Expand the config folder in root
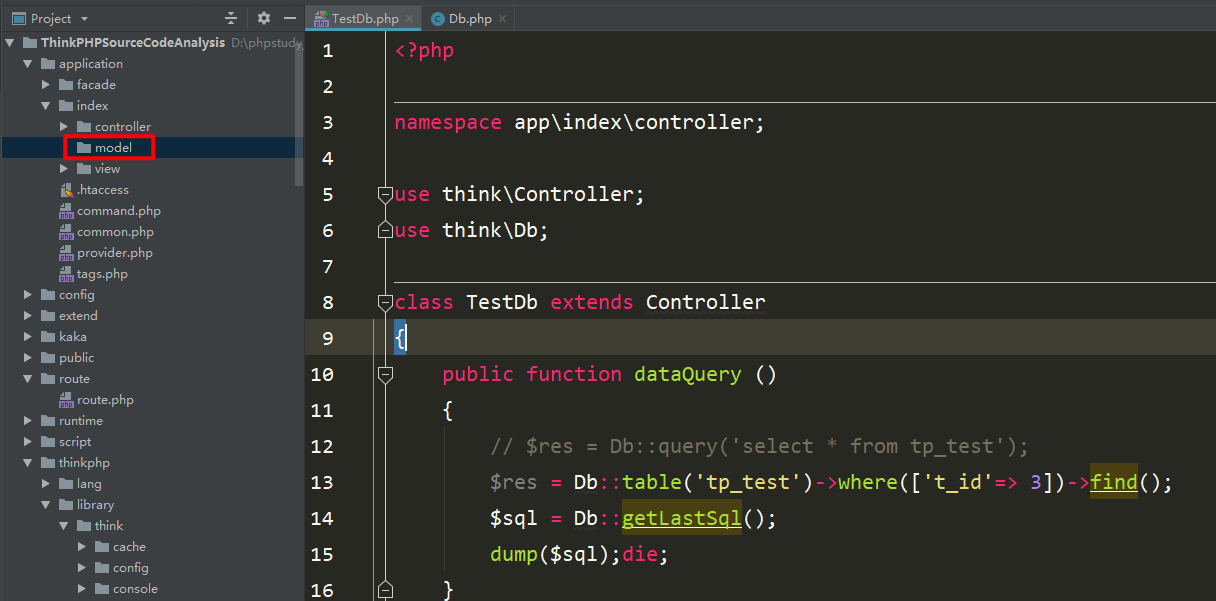This screenshot has width=1216, height=601. [x=28, y=295]
